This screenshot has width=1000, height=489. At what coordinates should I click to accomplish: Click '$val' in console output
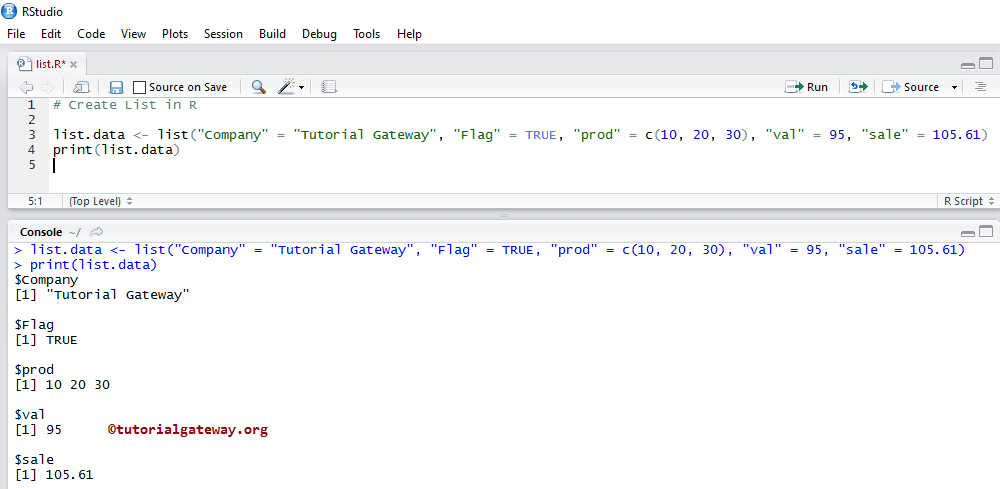[x=30, y=415]
